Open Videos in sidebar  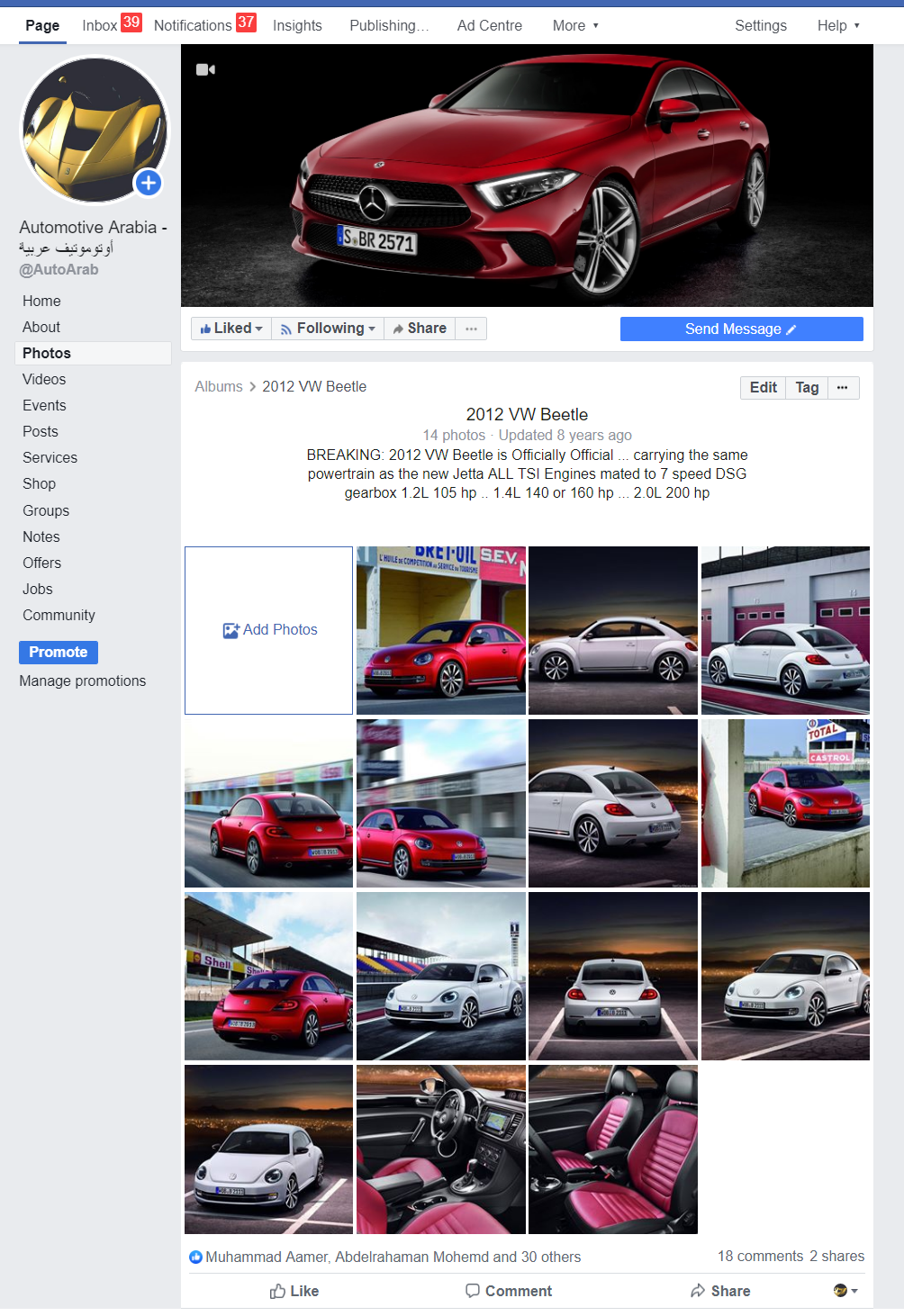click(44, 379)
